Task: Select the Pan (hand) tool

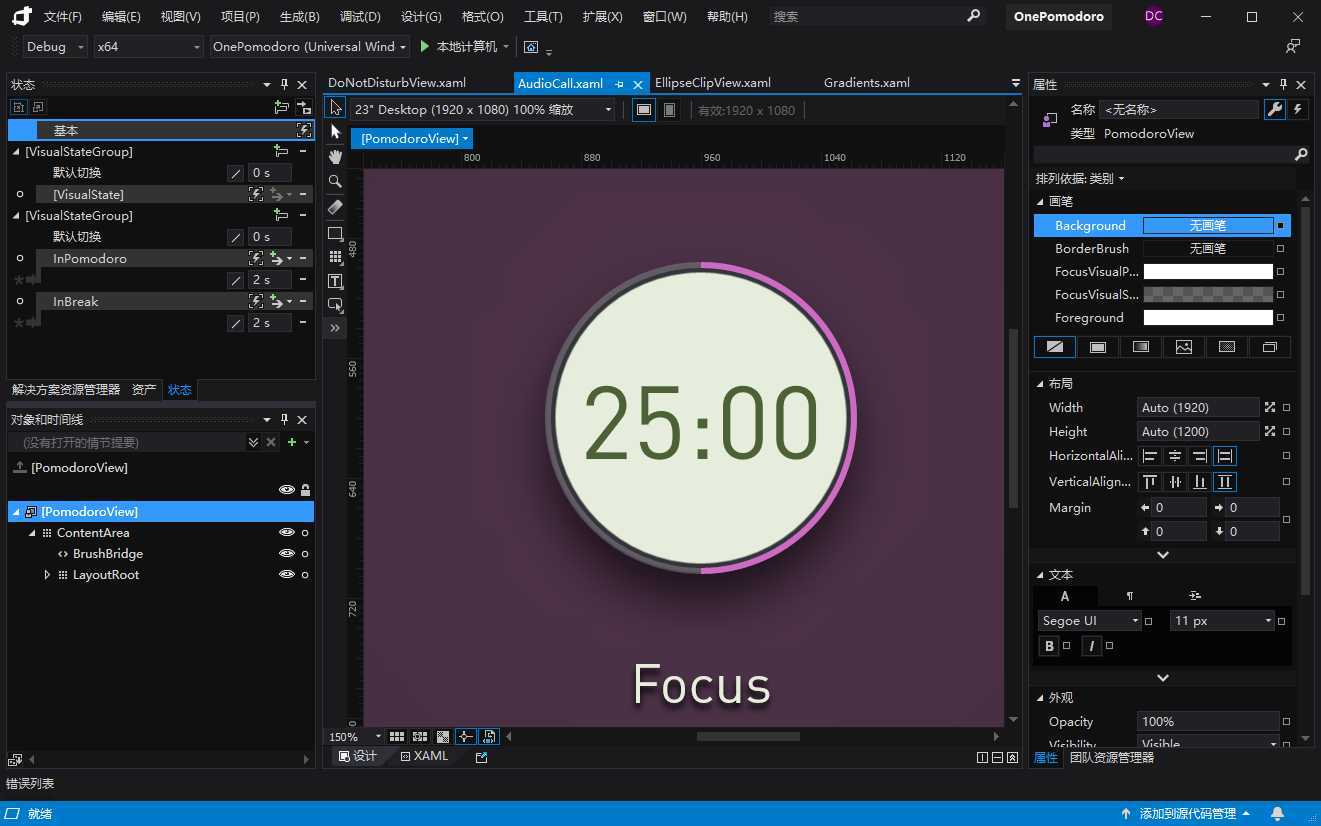Action: [x=335, y=157]
